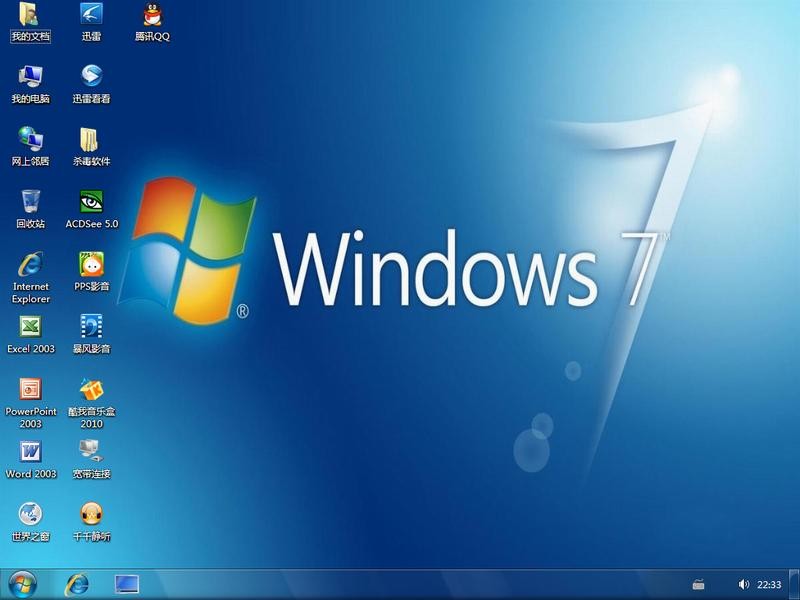Select the PowerPoint 2003 shortcut
Viewport: 800px width, 600px height.
pyautogui.click(x=31, y=403)
